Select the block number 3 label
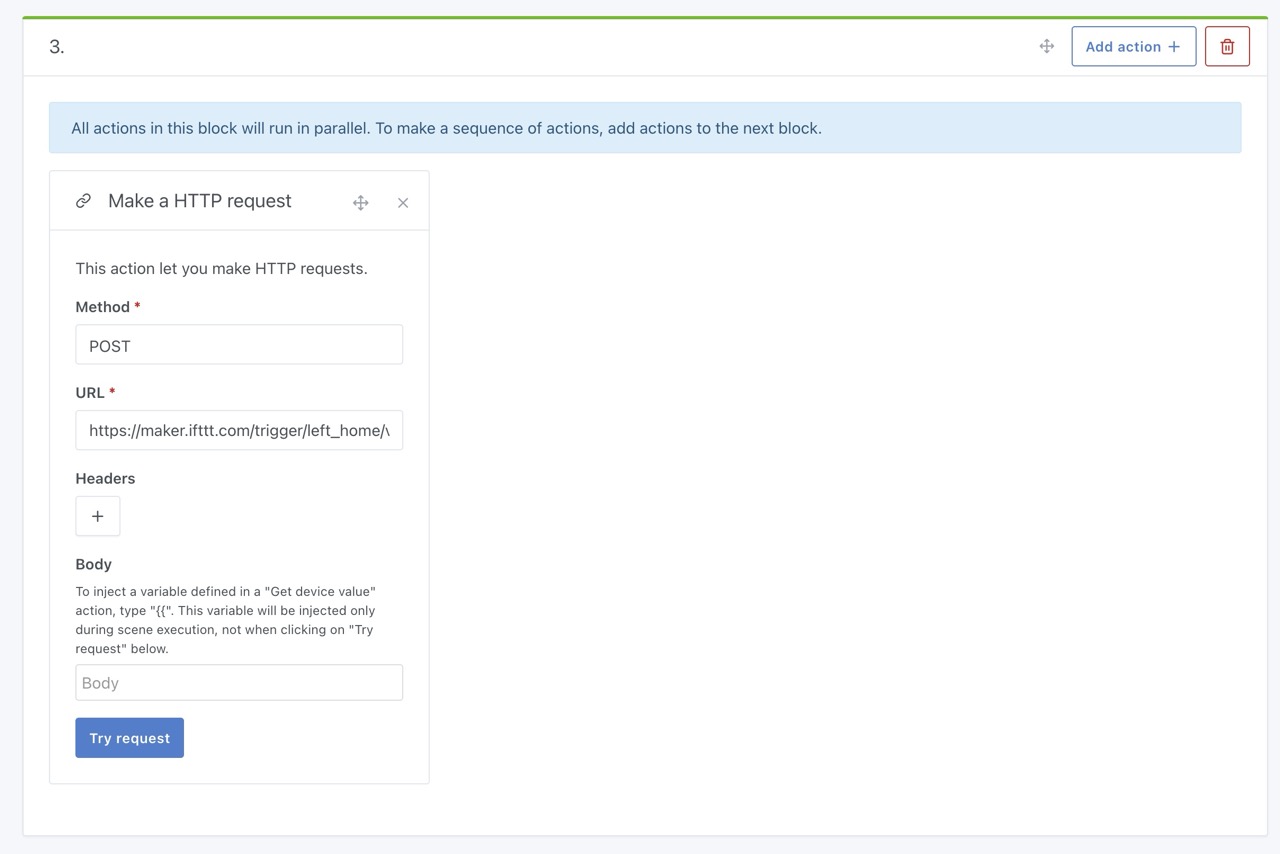The width and height of the screenshot is (1280, 854). (57, 46)
